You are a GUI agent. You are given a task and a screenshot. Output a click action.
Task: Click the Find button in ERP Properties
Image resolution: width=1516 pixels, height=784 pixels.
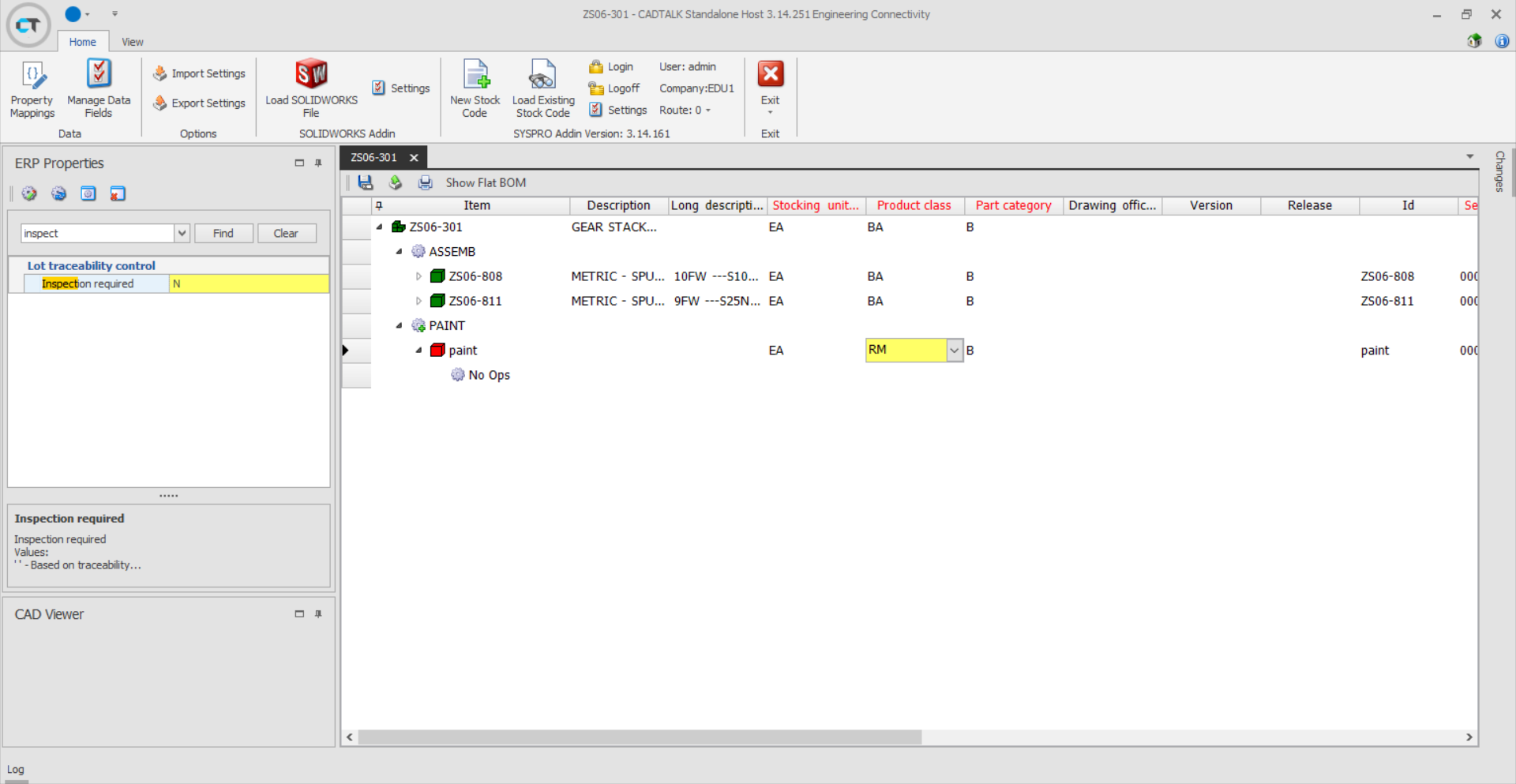click(x=223, y=233)
